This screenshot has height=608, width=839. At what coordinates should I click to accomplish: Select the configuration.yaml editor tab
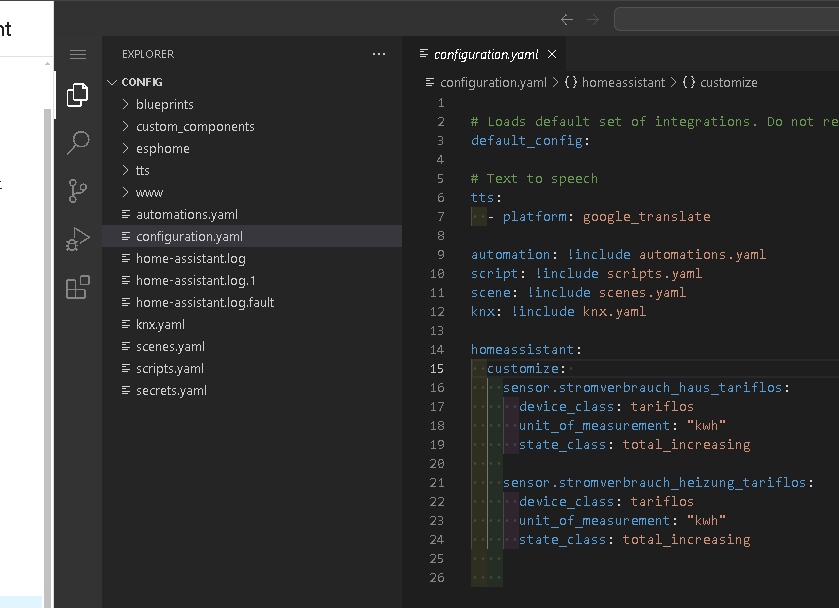tap(486, 54)
